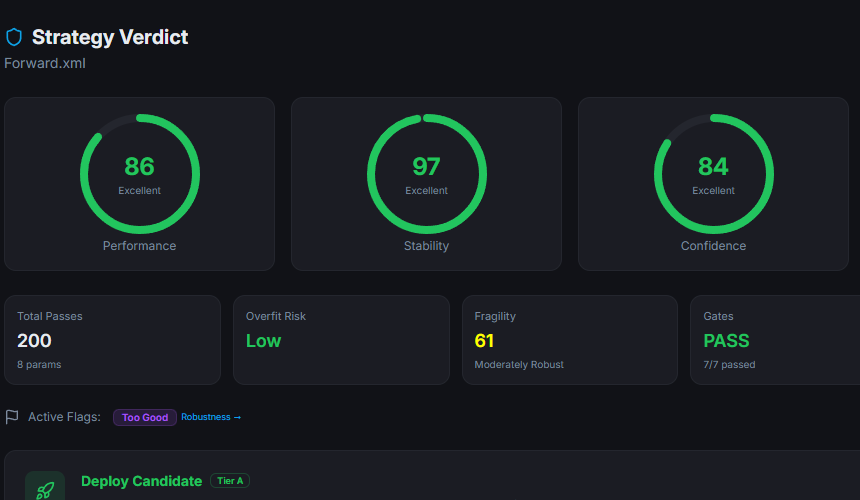This screenshot has width=860, height=500.
Task: Open the Gates card
Action: click(775, 340)
